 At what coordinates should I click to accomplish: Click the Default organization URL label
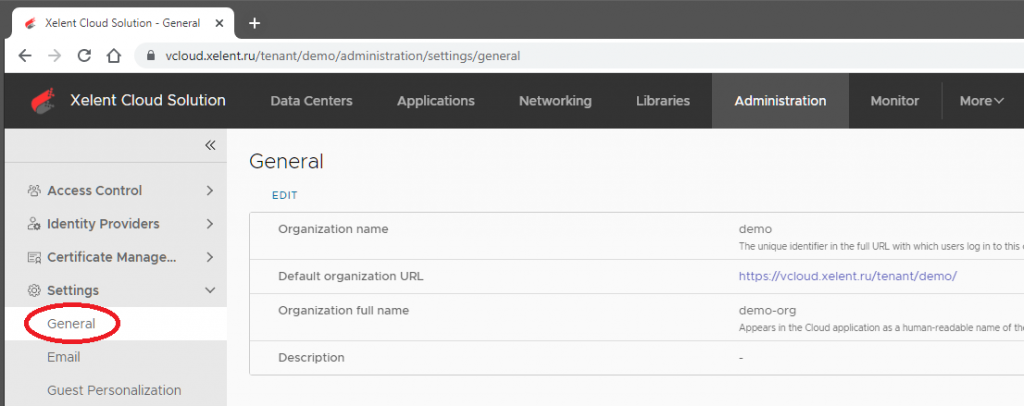coord(351,276)
